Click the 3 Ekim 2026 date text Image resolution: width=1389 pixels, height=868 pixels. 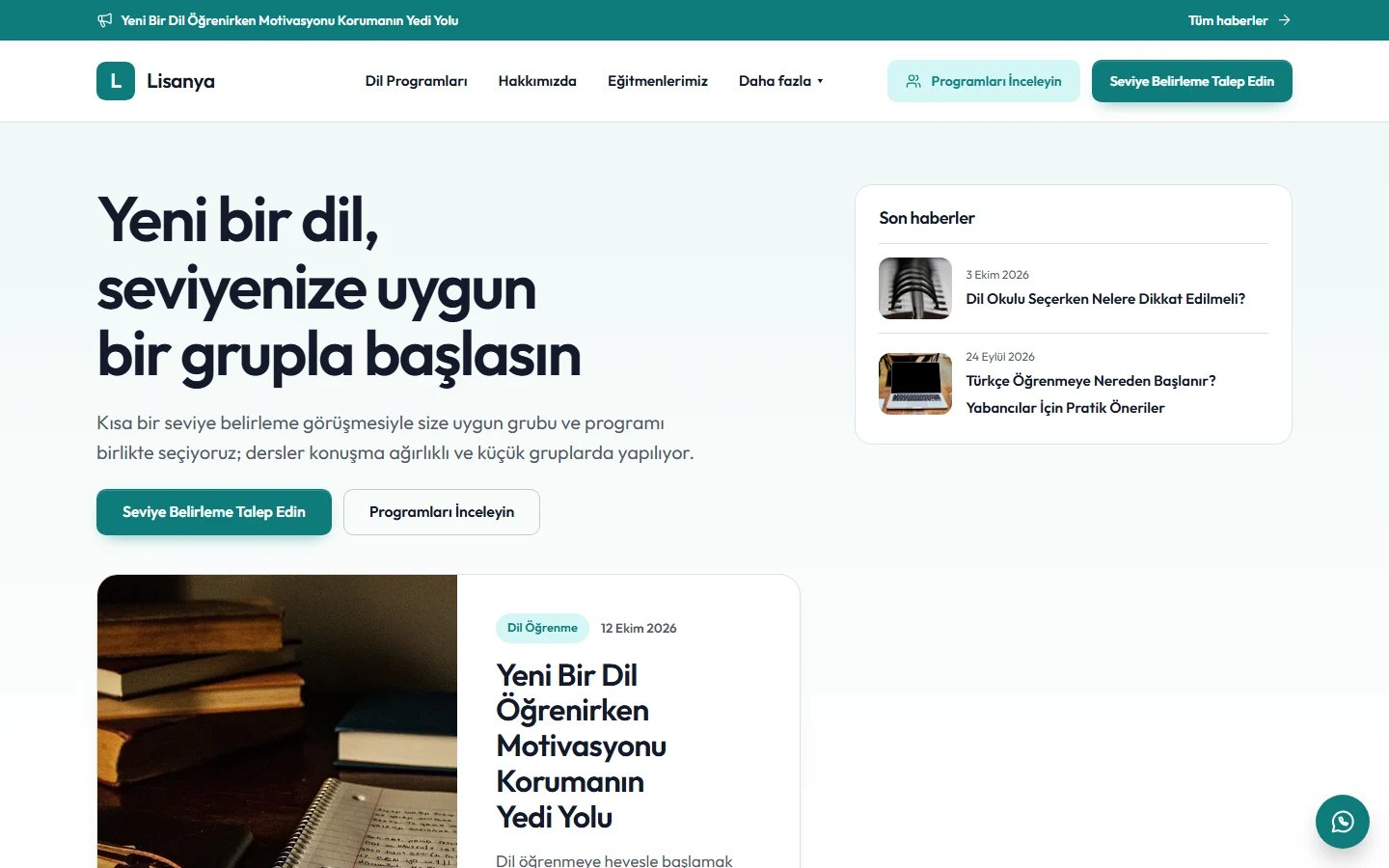click(997, 275)
